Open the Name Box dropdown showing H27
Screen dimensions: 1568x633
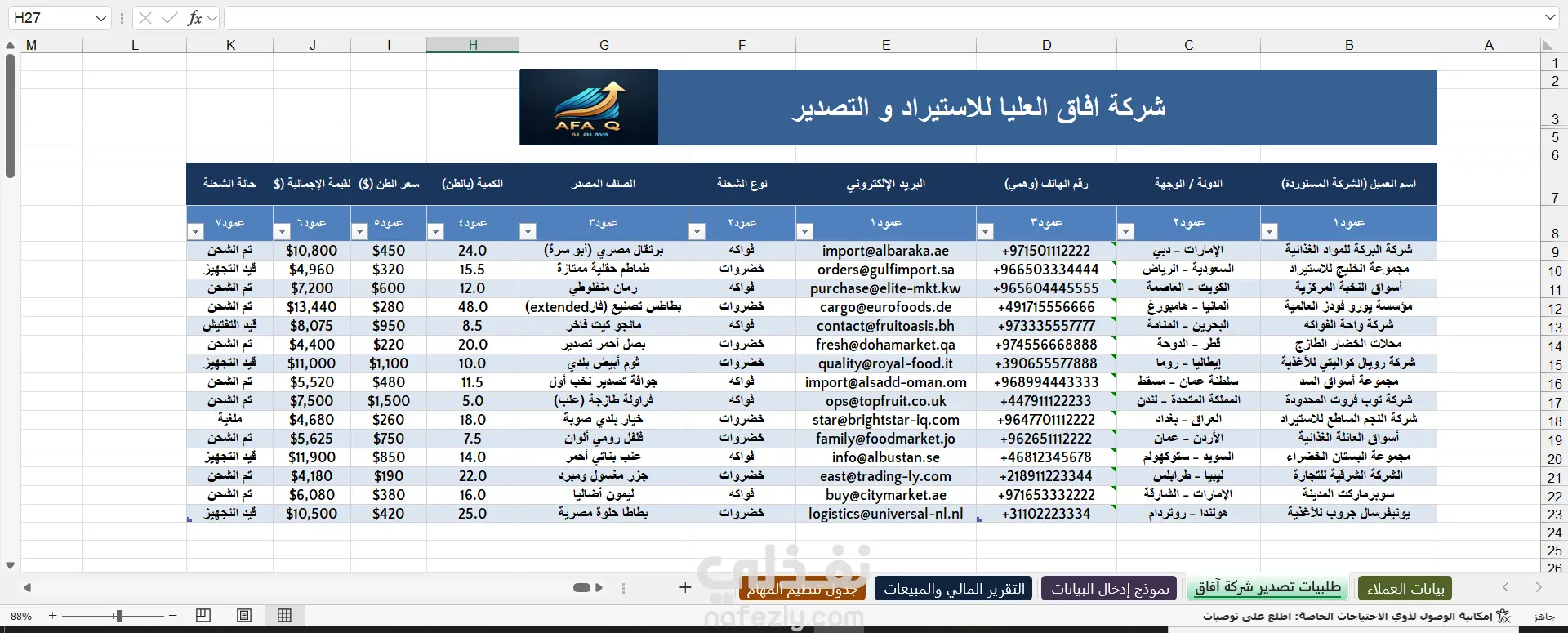coord(100,18)
